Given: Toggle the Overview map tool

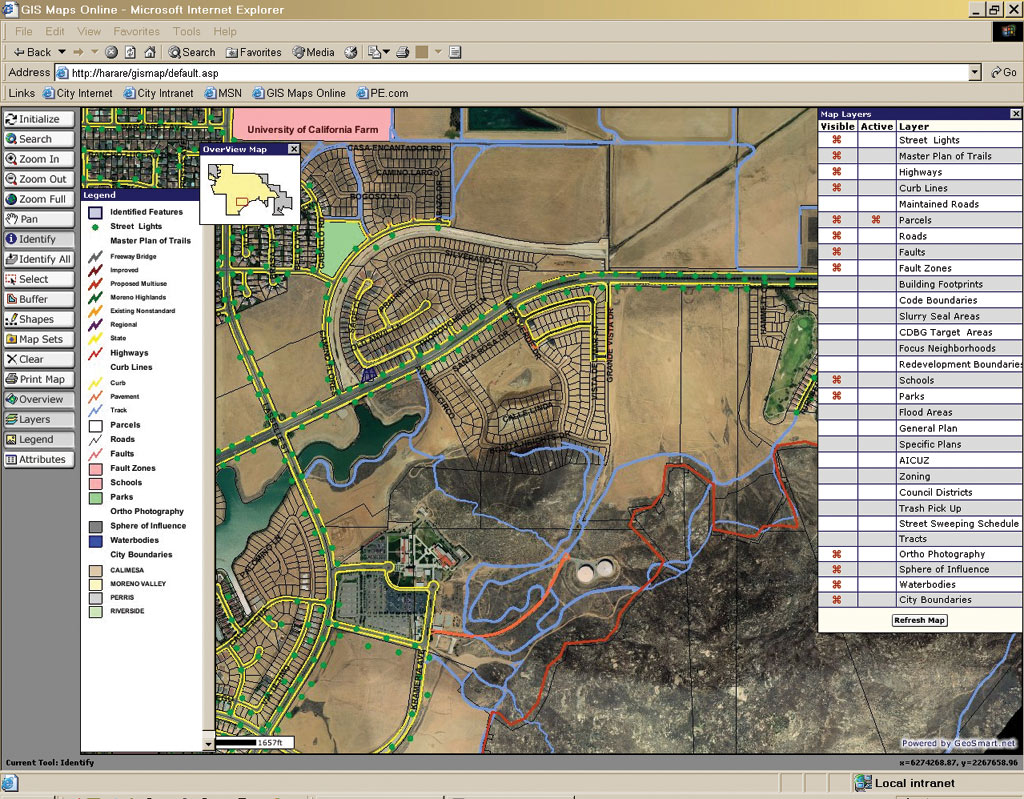Looking at the screenshot, I should [x=39, y=400].
